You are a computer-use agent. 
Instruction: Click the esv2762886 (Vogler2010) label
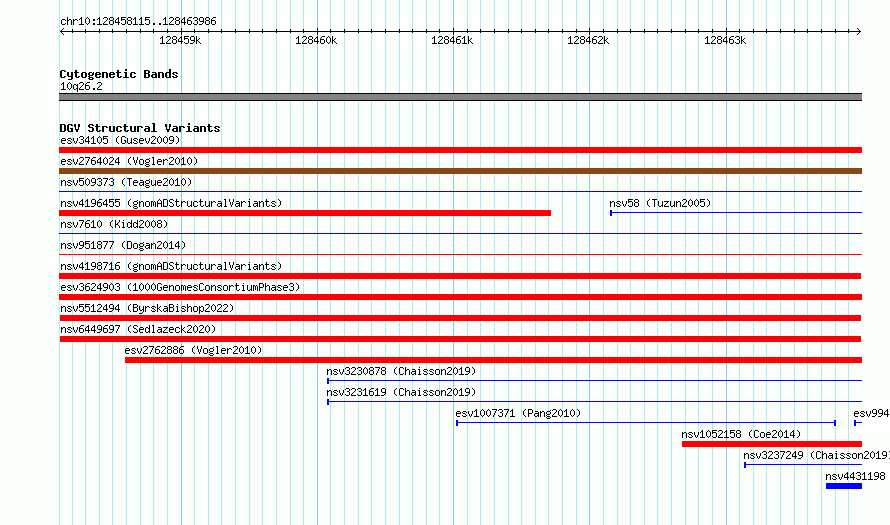click(194, 350)
